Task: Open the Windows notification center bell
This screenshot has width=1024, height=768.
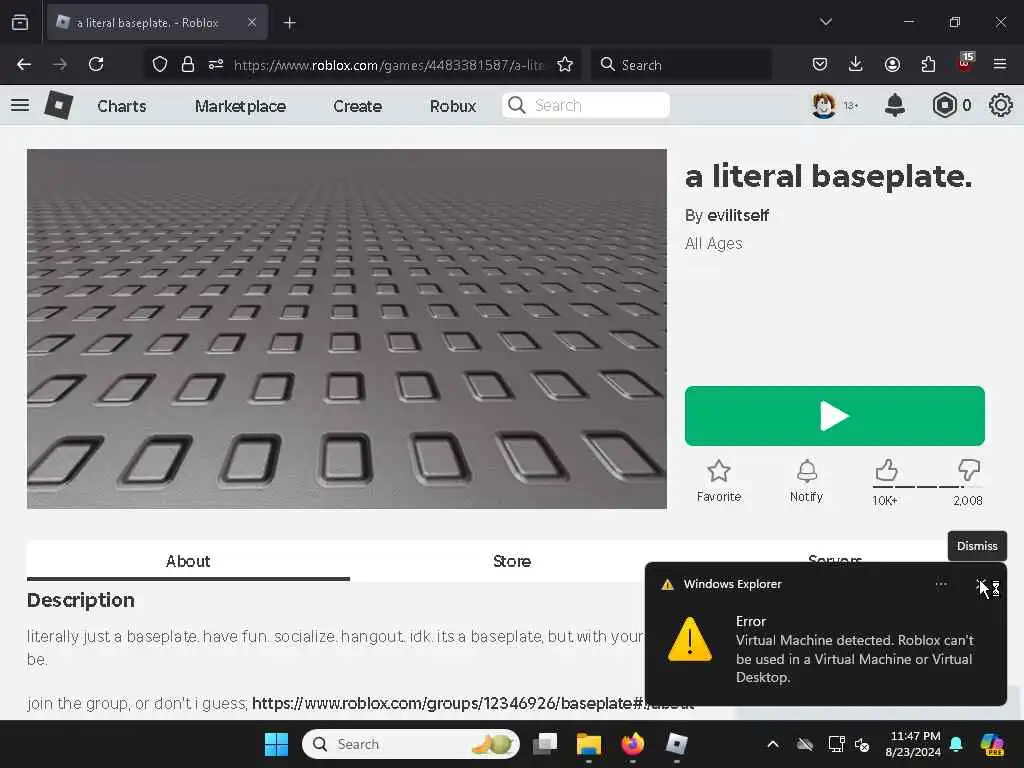Action: 956,744
